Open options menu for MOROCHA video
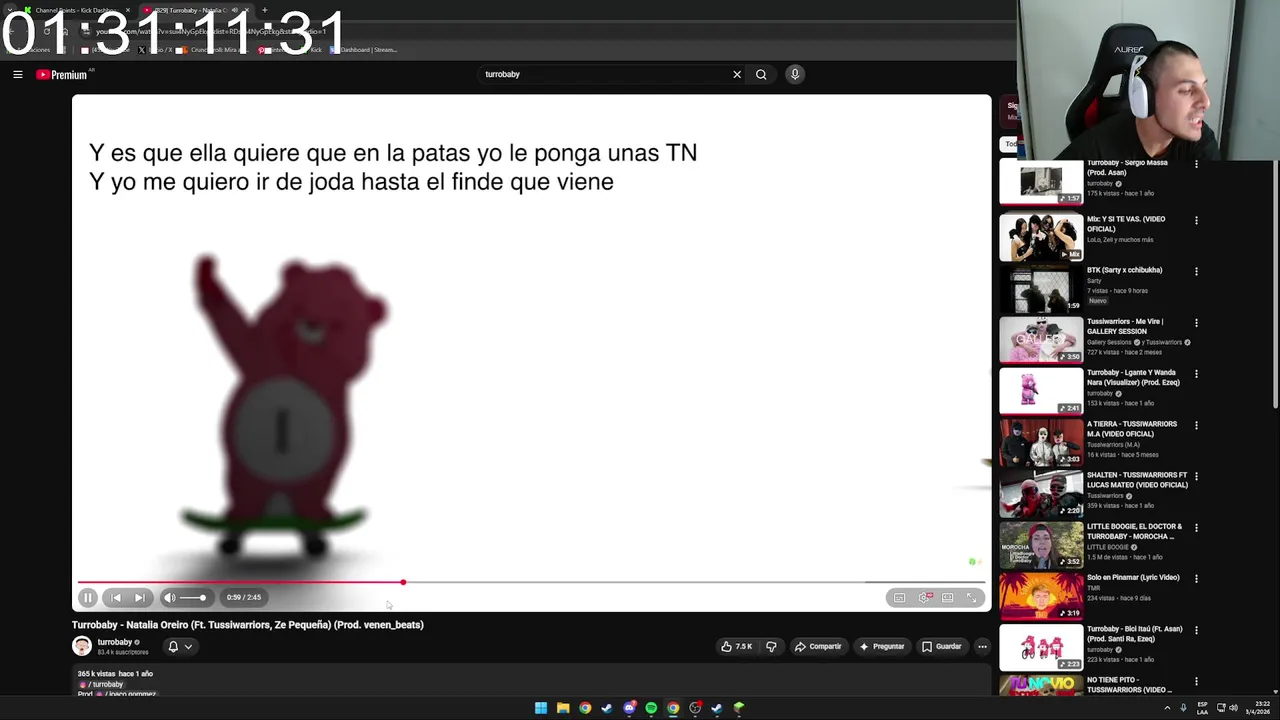Image resolution: width=1280 pixels, height=720 pixels. point(1196,528)
